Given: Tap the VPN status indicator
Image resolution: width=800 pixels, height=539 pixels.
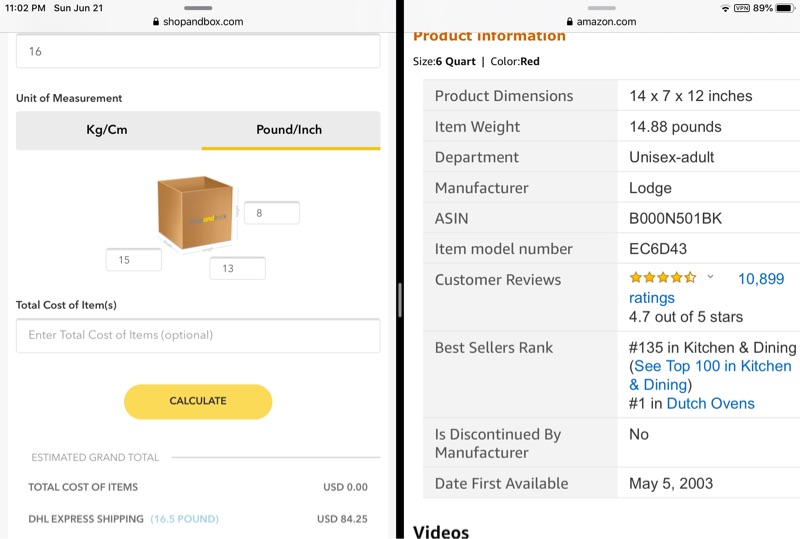Looking at the screenshot, I should 742,8.
